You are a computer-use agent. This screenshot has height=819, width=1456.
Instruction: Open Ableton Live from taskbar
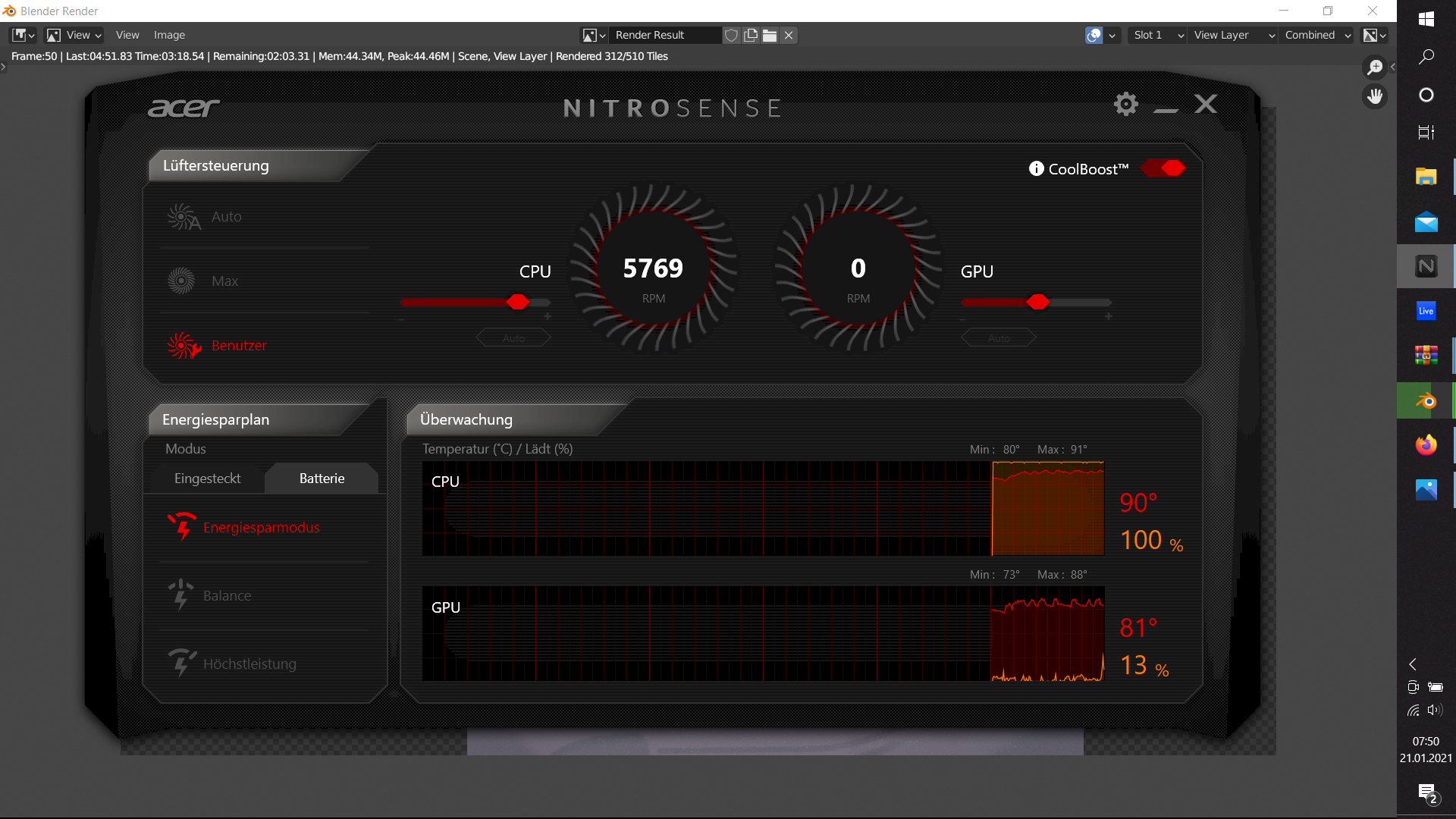pos(1426,311)
